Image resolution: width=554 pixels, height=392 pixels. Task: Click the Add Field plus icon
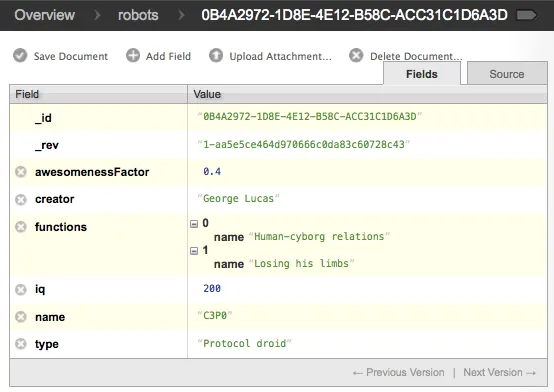click(133, 55)
